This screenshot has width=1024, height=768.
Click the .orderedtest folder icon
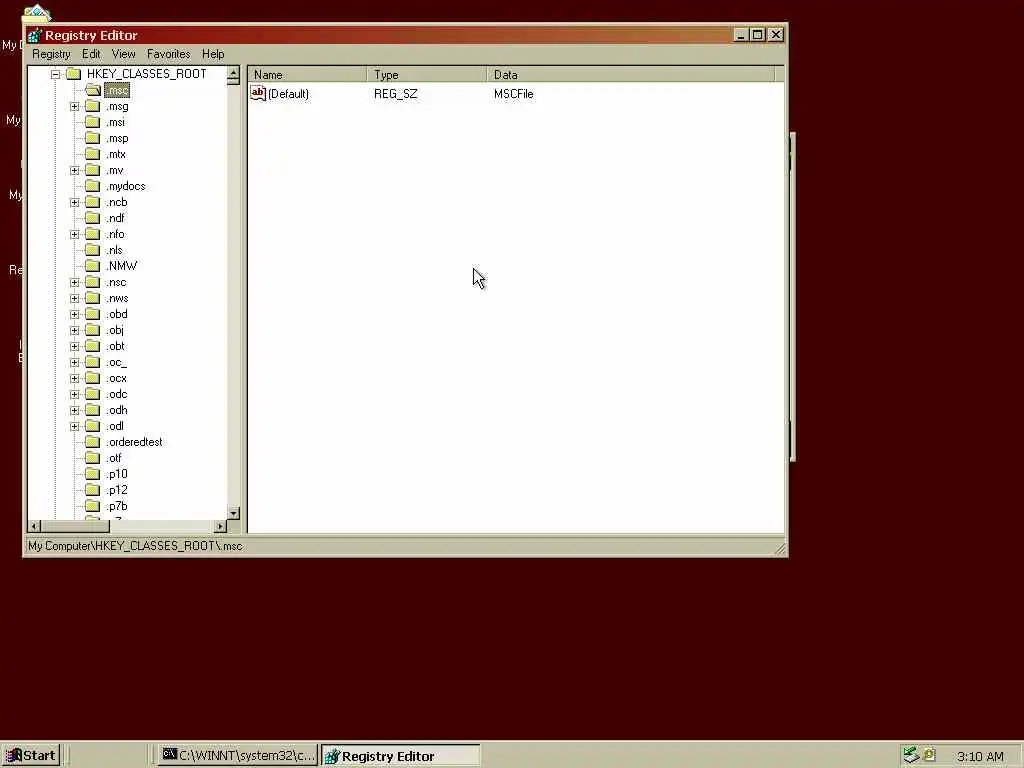point(93,442)
